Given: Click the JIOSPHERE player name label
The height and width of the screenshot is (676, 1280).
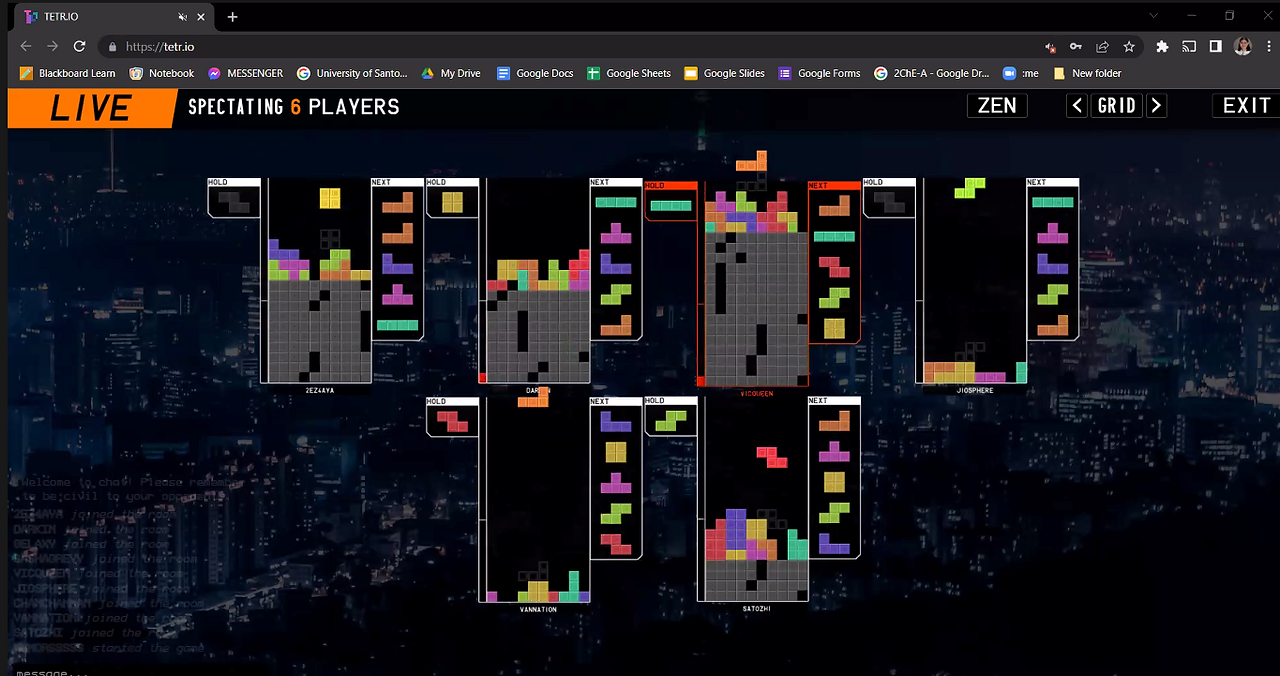Looking at the screenshot, I should [x=975, y=390].
